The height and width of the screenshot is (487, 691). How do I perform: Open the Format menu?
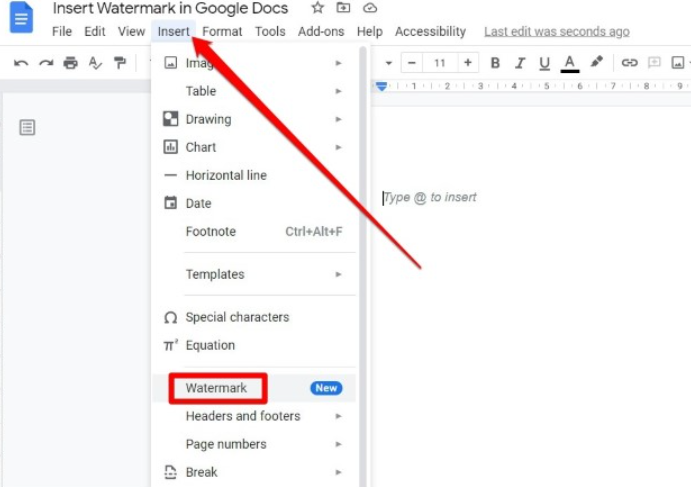coord(222,31)
